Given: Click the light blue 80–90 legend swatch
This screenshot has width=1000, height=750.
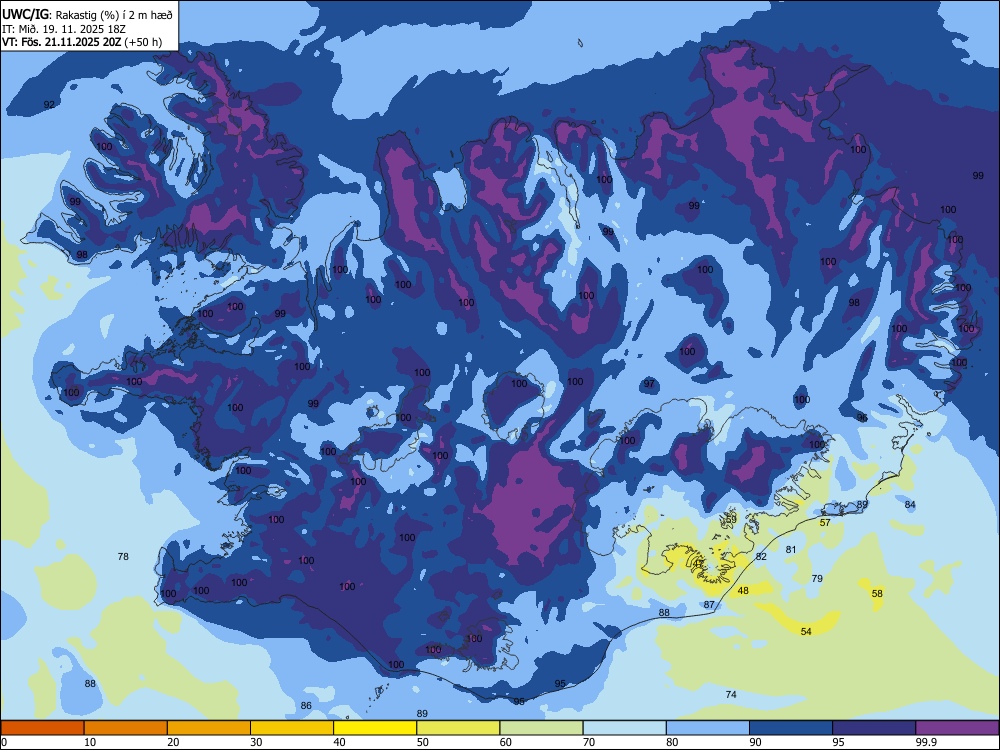Looking at the screenshot, I should [708, 728].
